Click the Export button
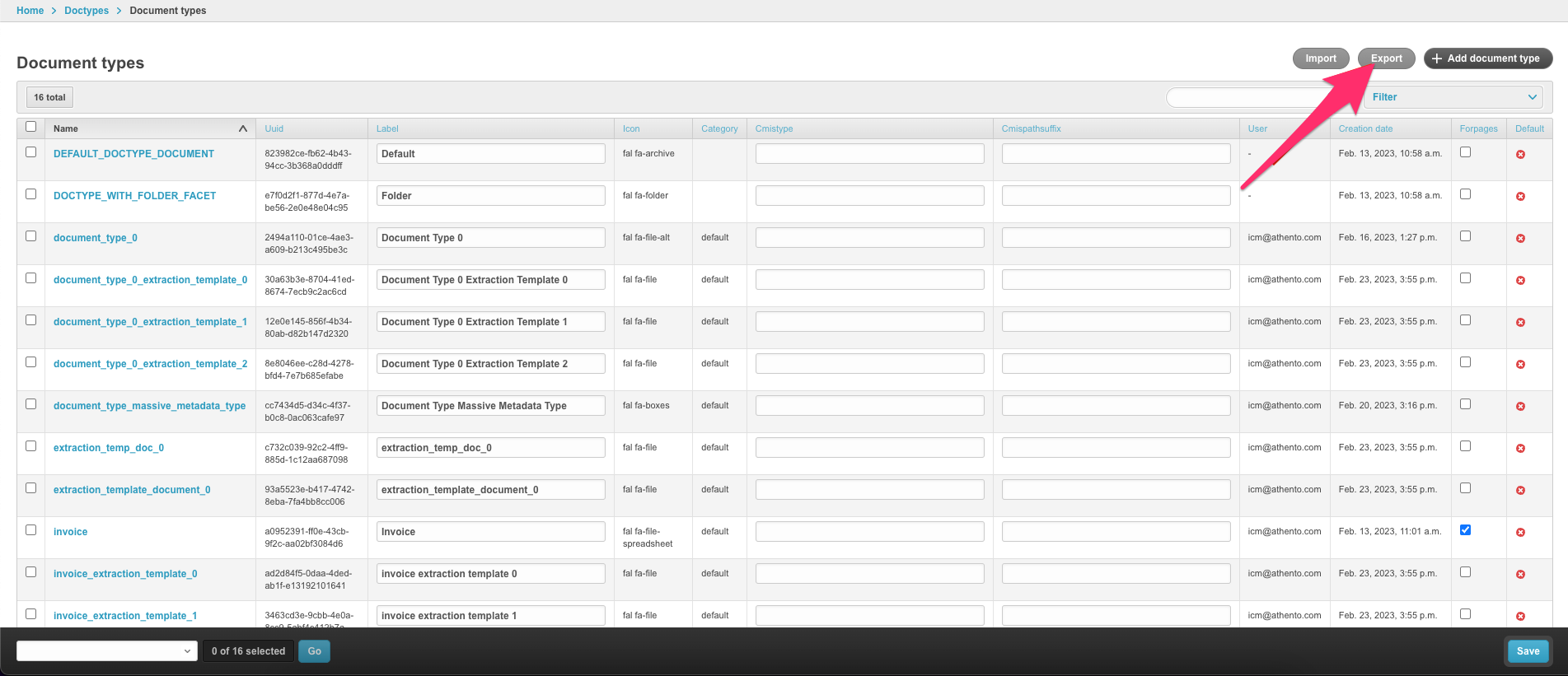 coord(1386,58)
